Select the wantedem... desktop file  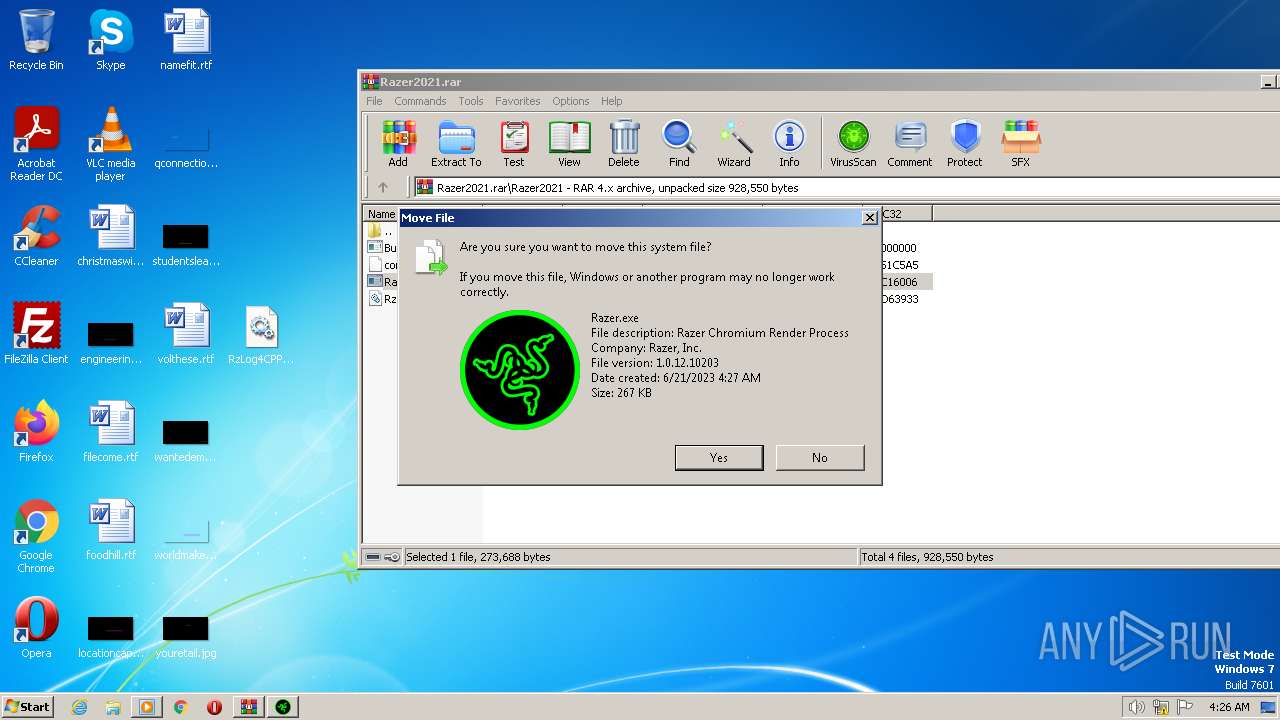click(x=186, y=440)
